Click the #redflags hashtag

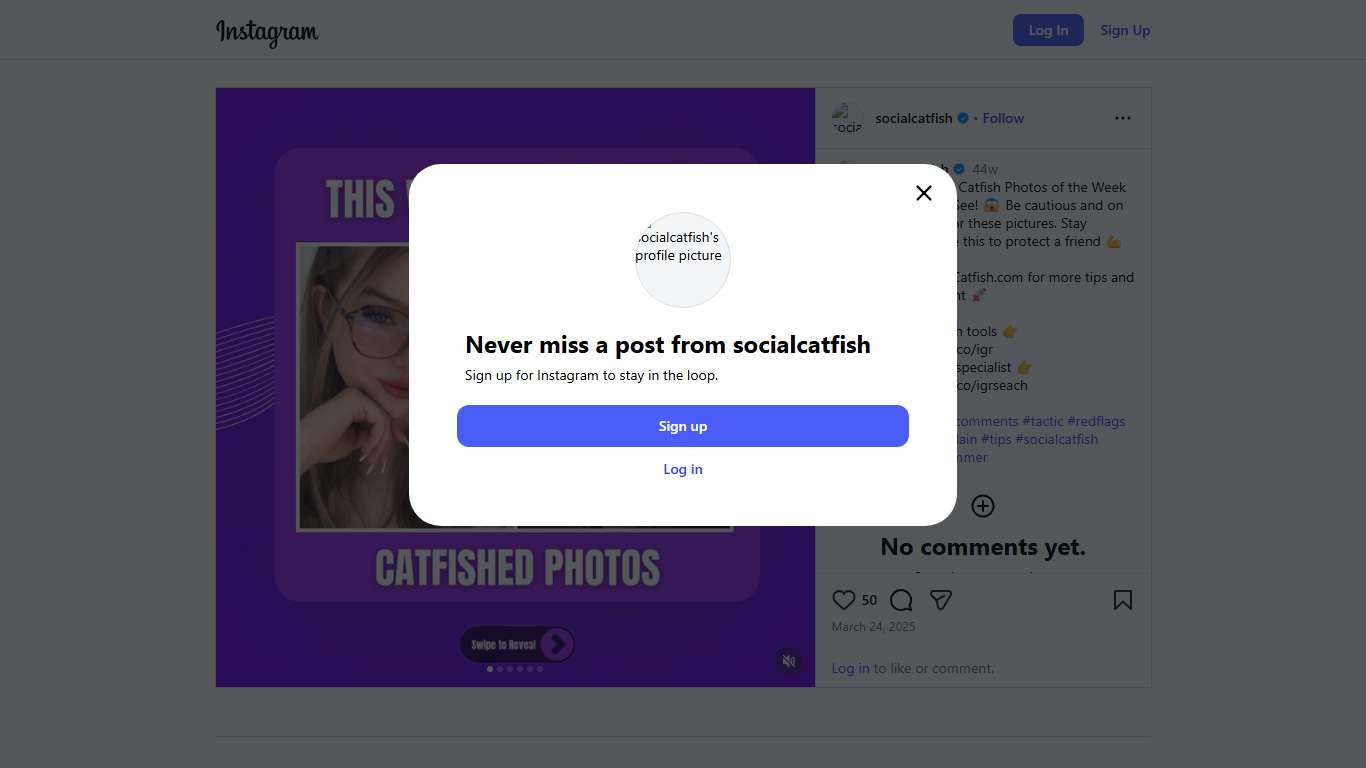[1096, 421]
